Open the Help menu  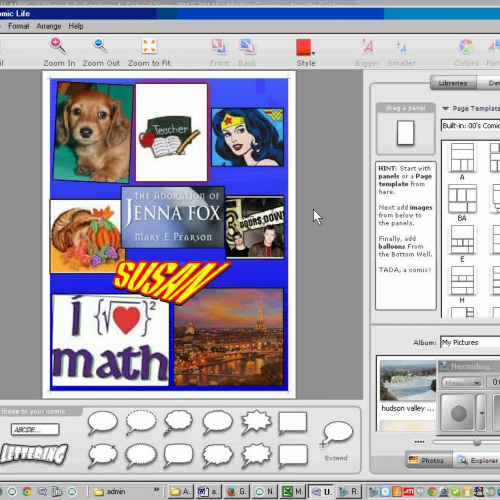tap(76, 26)
